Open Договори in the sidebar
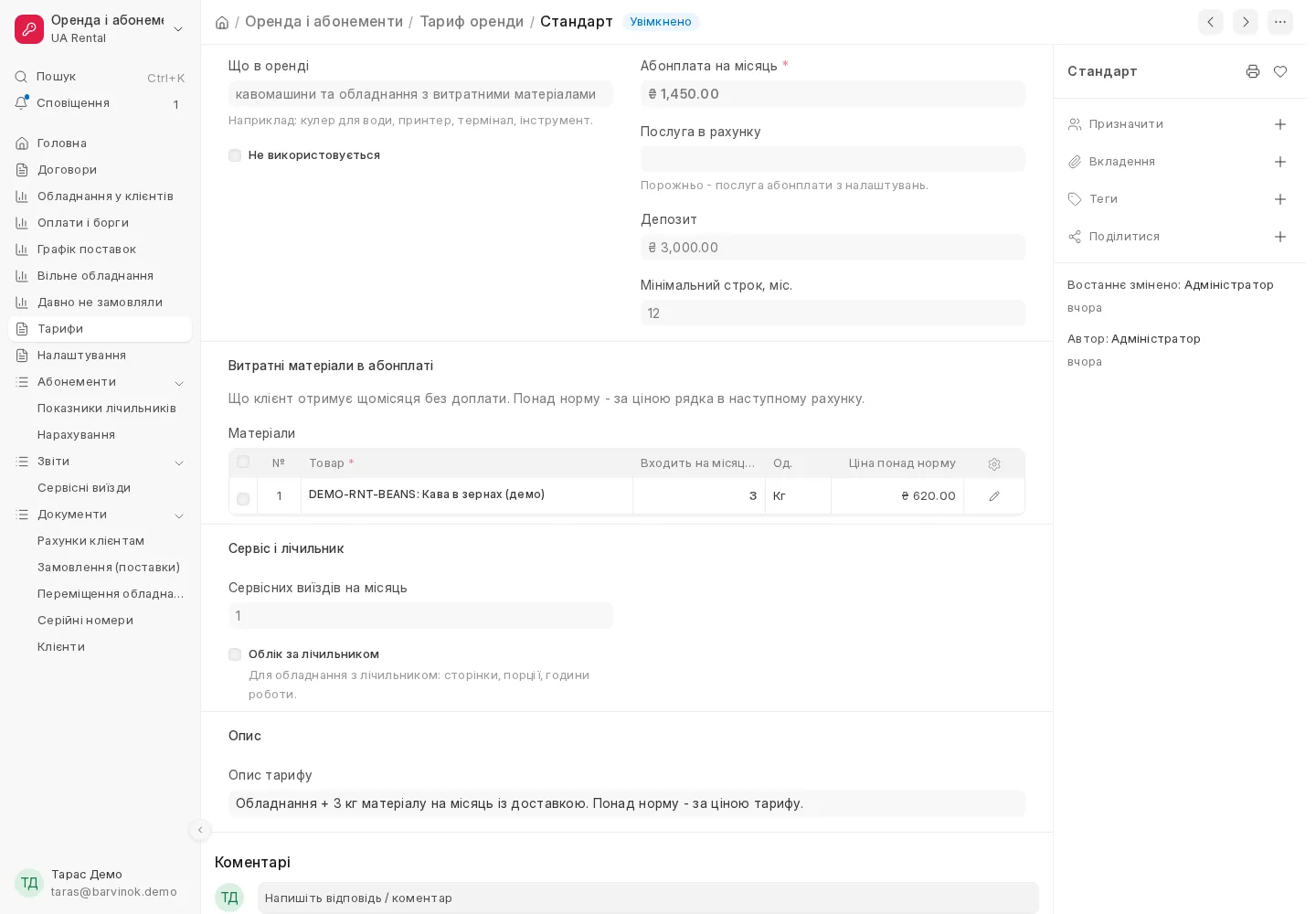 pyautogui.click(x=100, y=170)
